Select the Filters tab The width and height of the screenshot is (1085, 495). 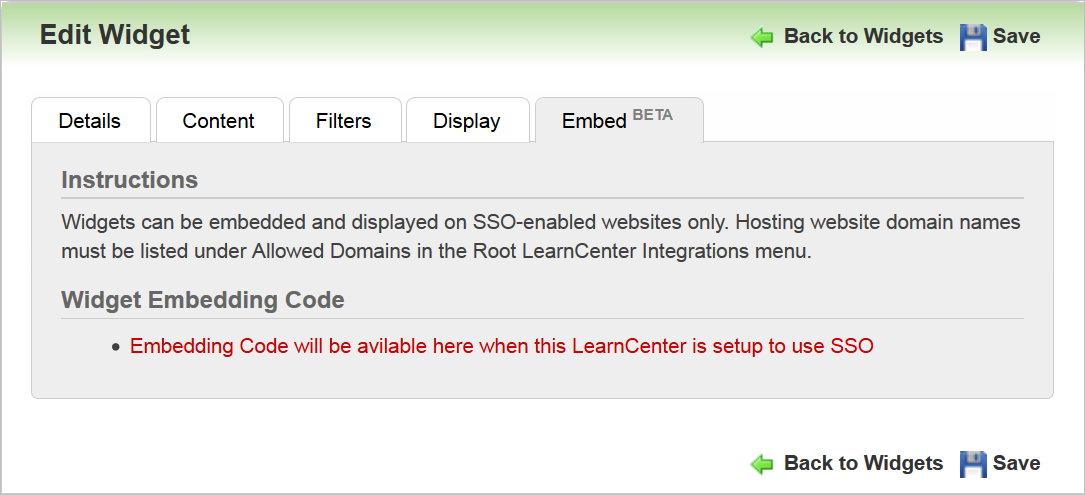(343, 121)
